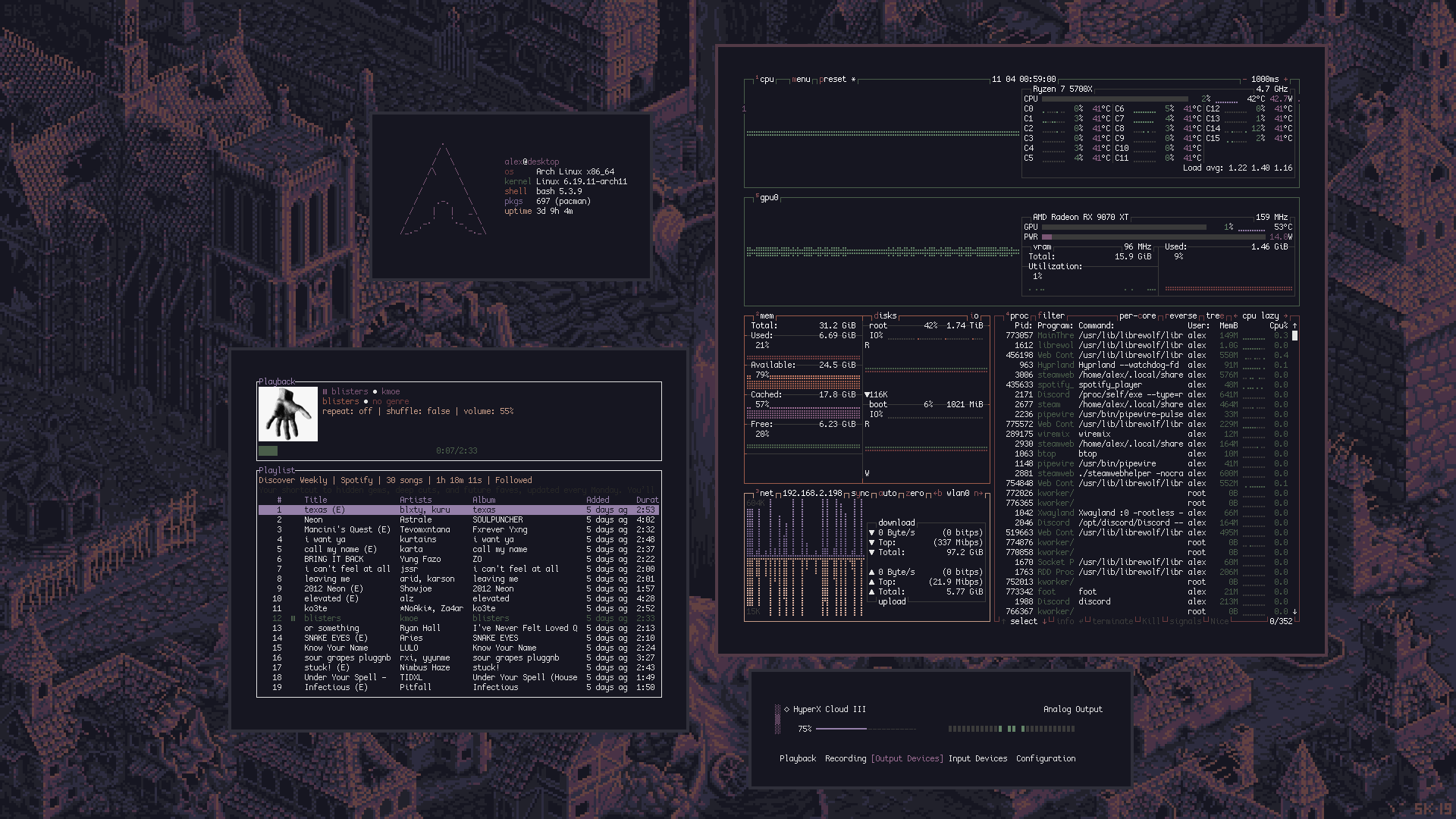This screenshot has height=819, width=1456.
Task: Click the up arrow in the process list scrollbar
Action: click(1294, 325)
